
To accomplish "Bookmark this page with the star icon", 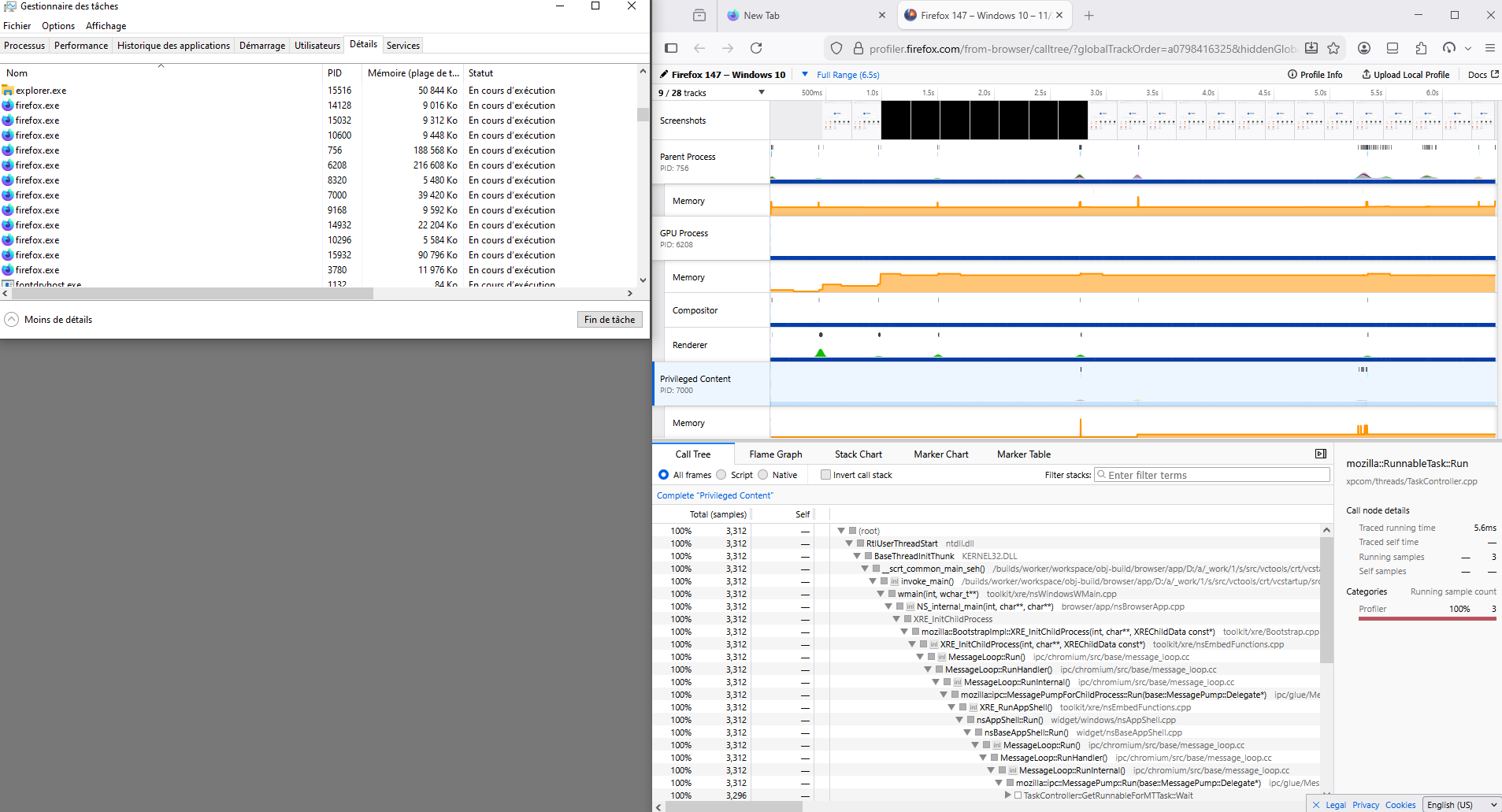I will [x=1333, y=48].
